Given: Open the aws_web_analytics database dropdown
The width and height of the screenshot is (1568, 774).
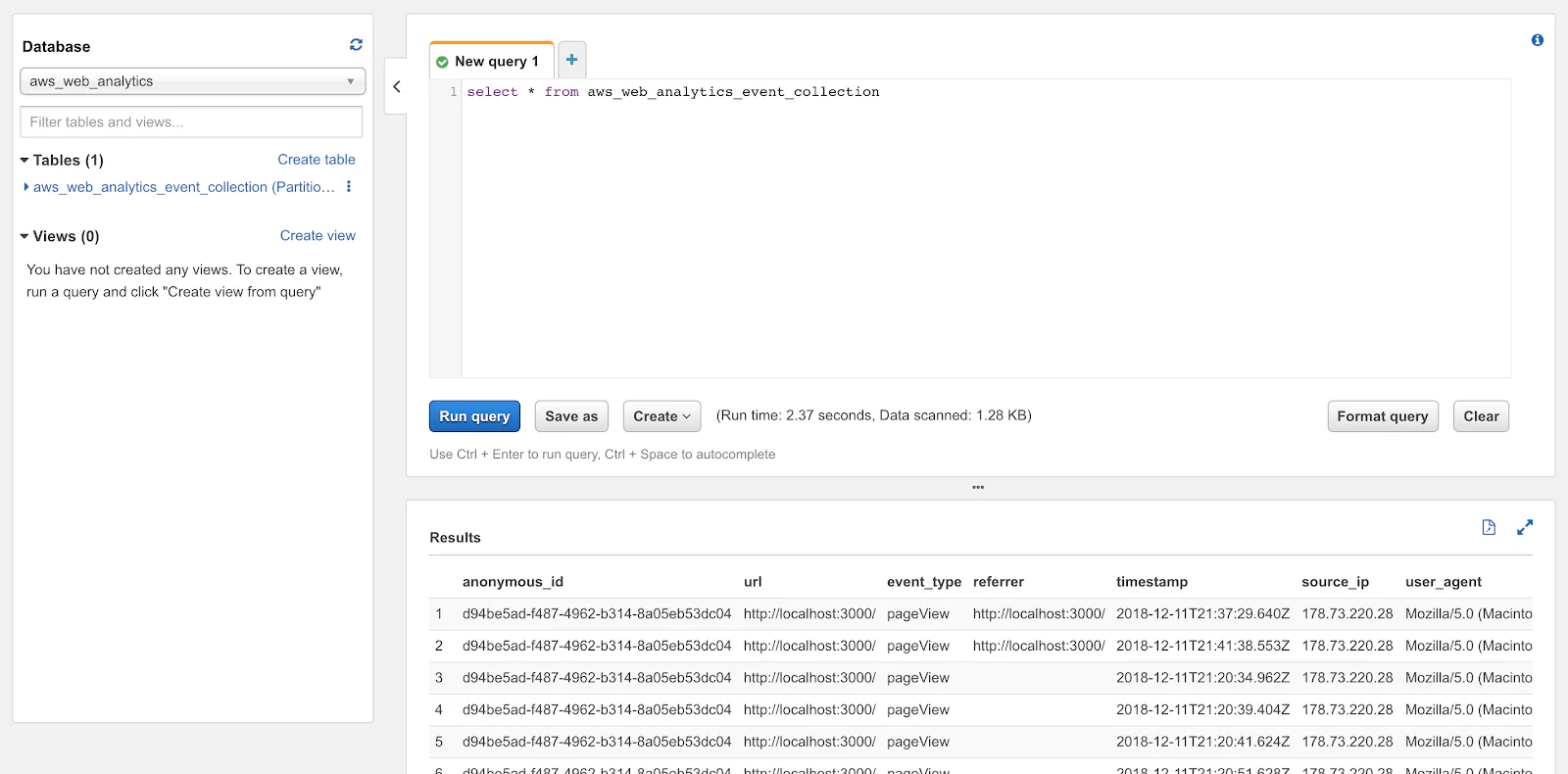Looking at the screenshot, I should point(192,81).
